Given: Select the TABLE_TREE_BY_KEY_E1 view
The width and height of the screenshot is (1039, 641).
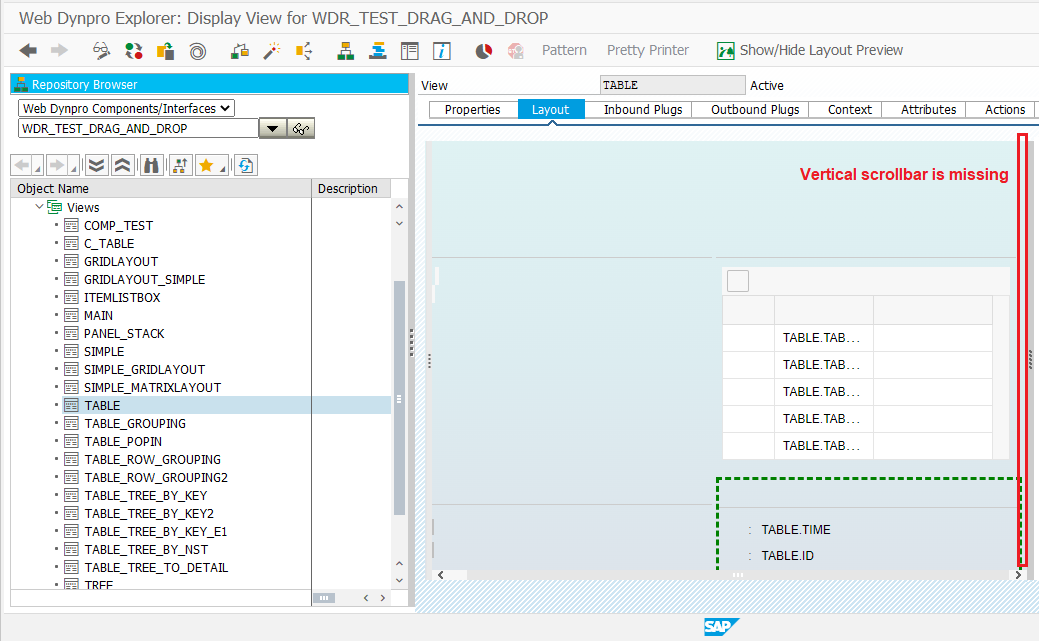Looking at the screenshot, I should click(x=156, y=532).
